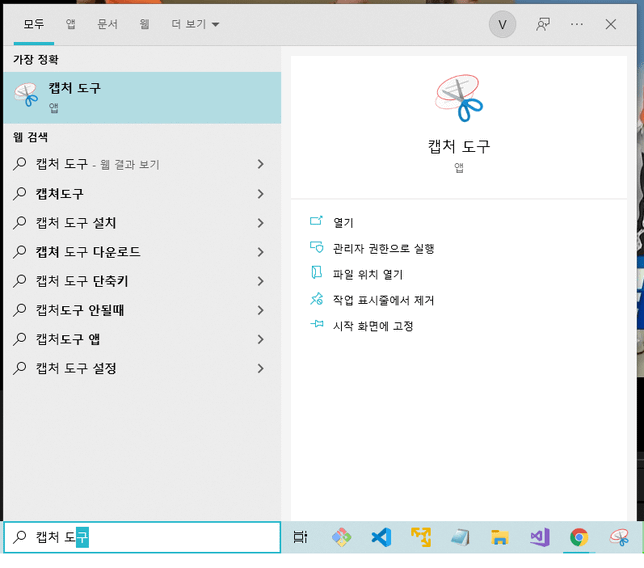Screen dimensions: 644x568
Task: Expand arrow for 캡처 도구 설정
Action: pos(260,368)
